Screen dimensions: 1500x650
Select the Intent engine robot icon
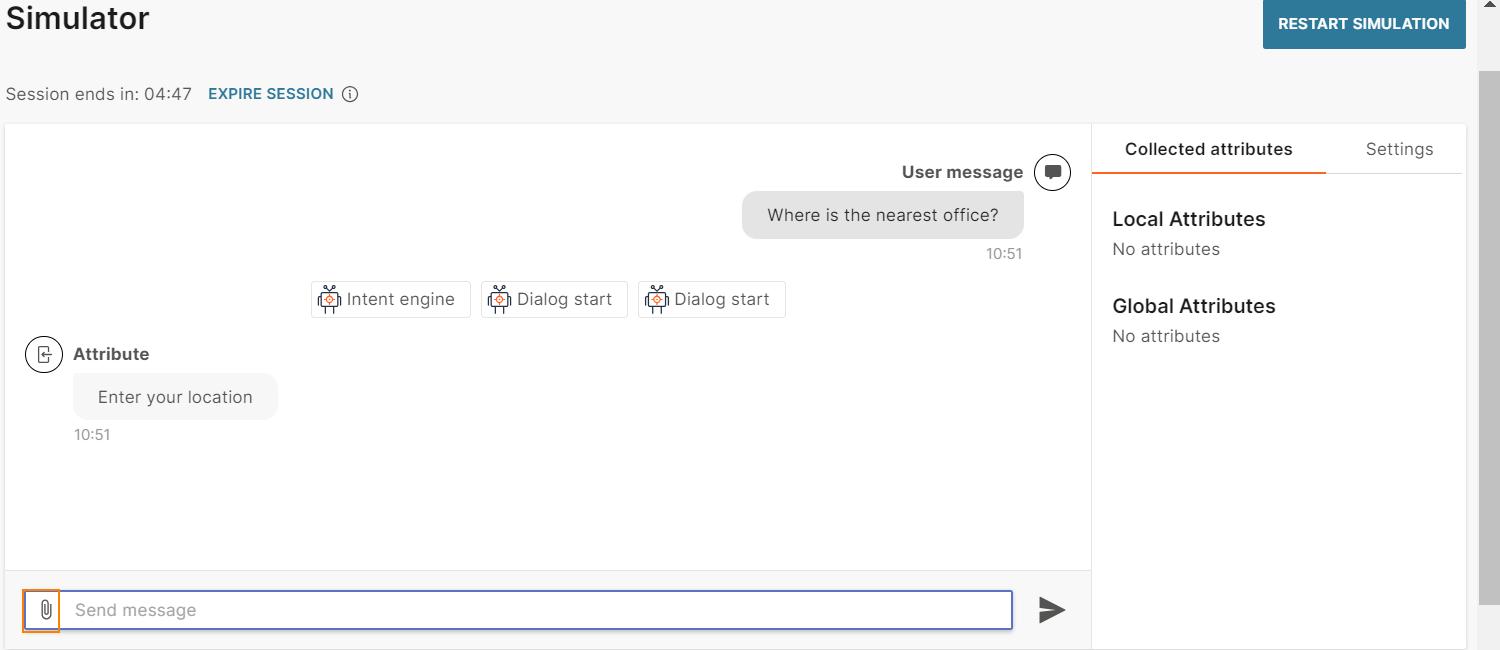[329, 299]
